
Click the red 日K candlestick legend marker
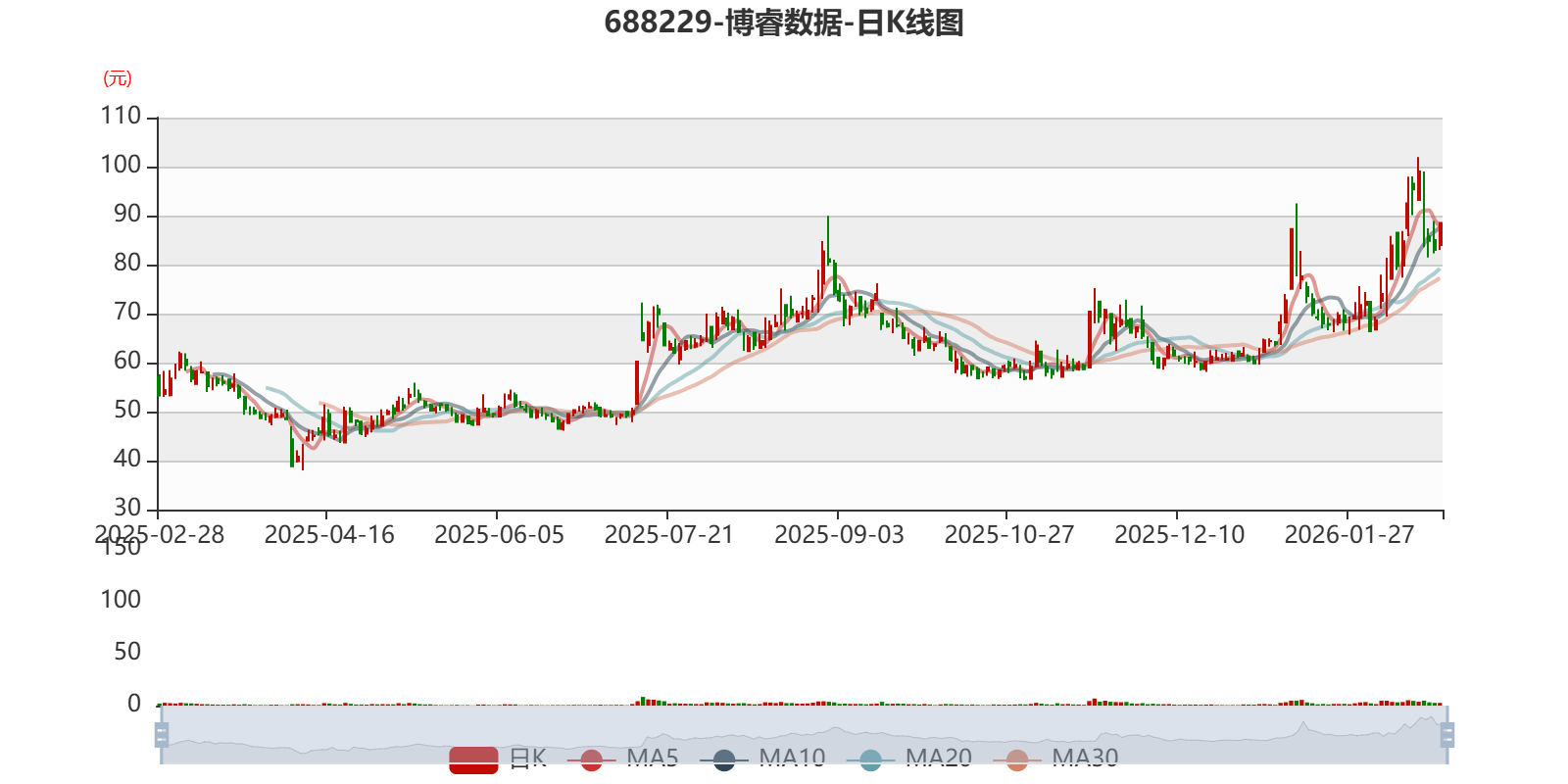coord(473,759)
